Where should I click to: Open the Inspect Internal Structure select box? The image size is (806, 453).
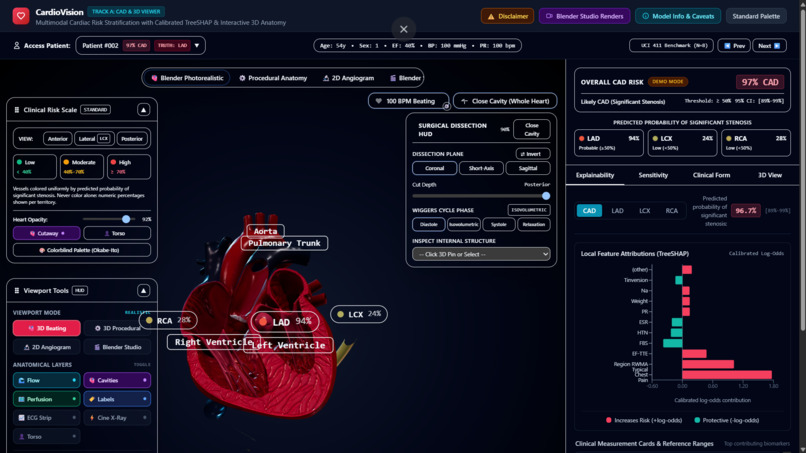click(481, 254)
